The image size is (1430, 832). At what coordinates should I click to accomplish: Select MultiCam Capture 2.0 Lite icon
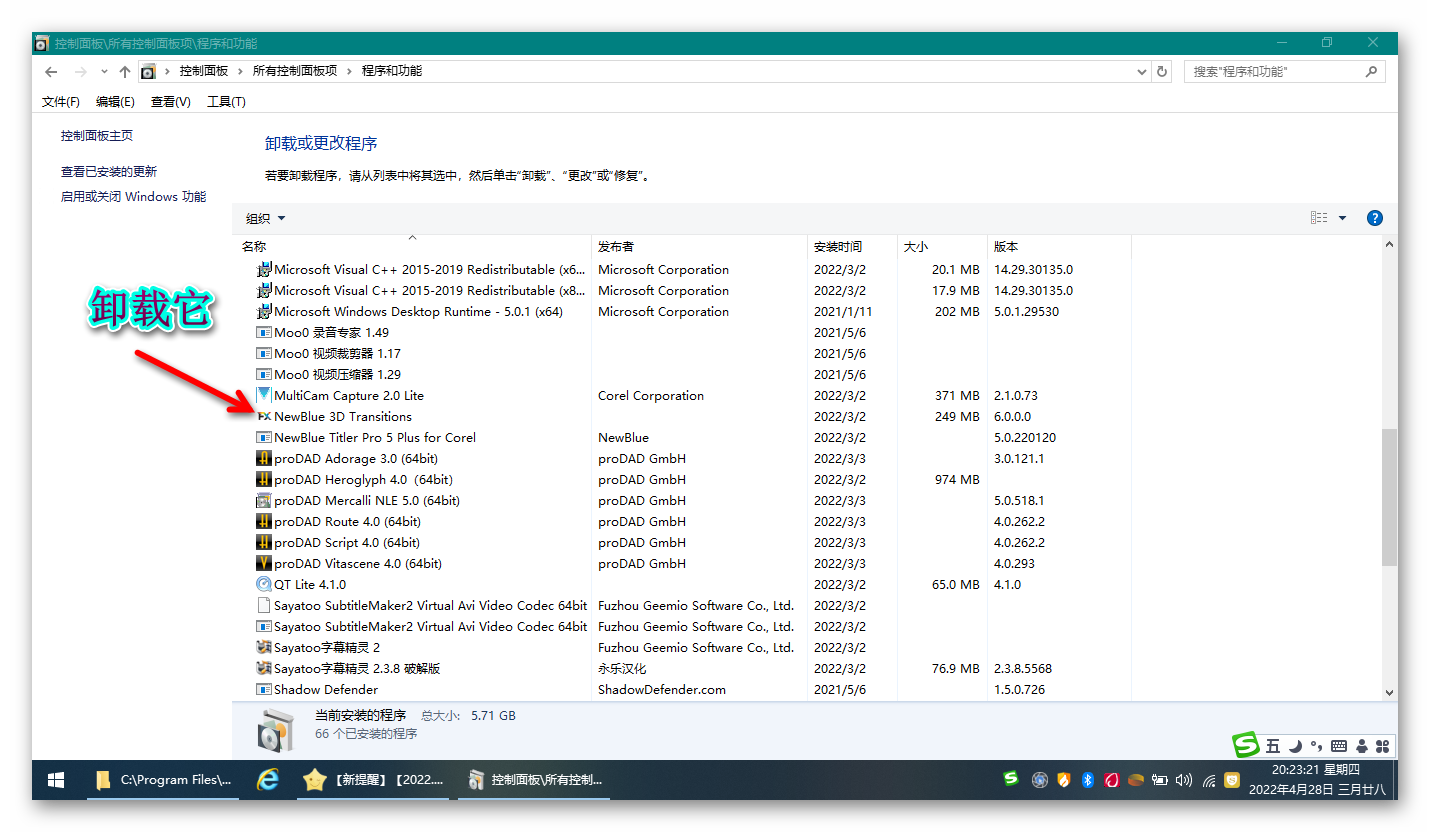pyautogui.click(x=264, y=396)
